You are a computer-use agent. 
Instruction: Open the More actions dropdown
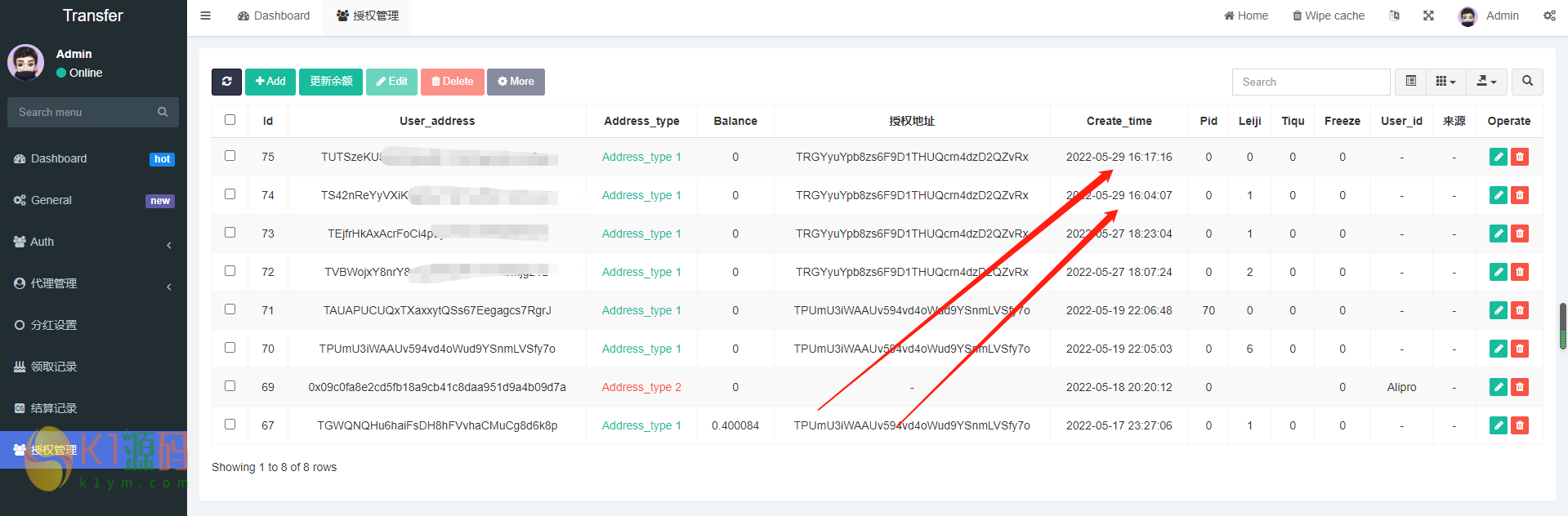pos(516,82)
